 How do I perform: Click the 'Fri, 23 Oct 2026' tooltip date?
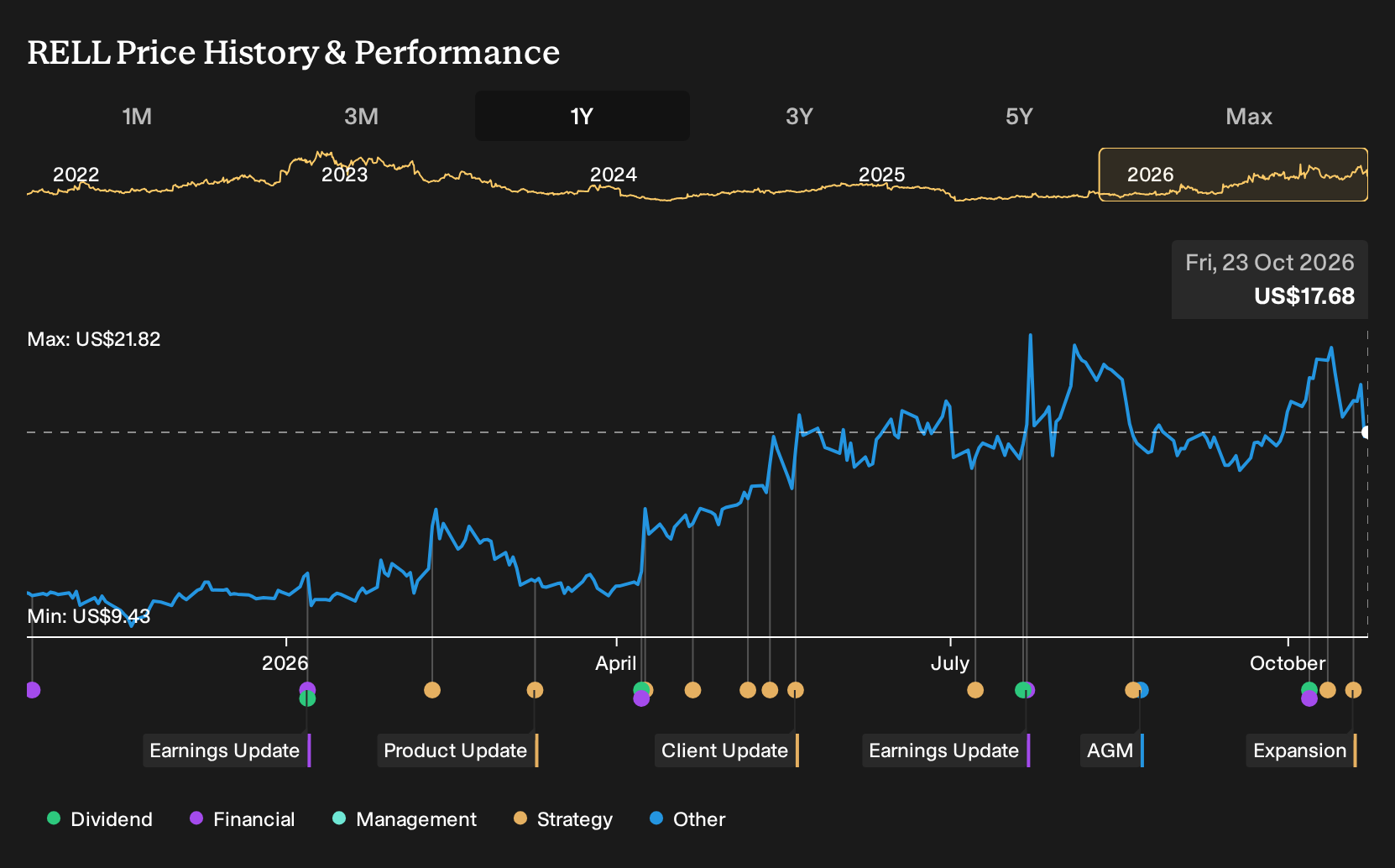[1270, 263]
